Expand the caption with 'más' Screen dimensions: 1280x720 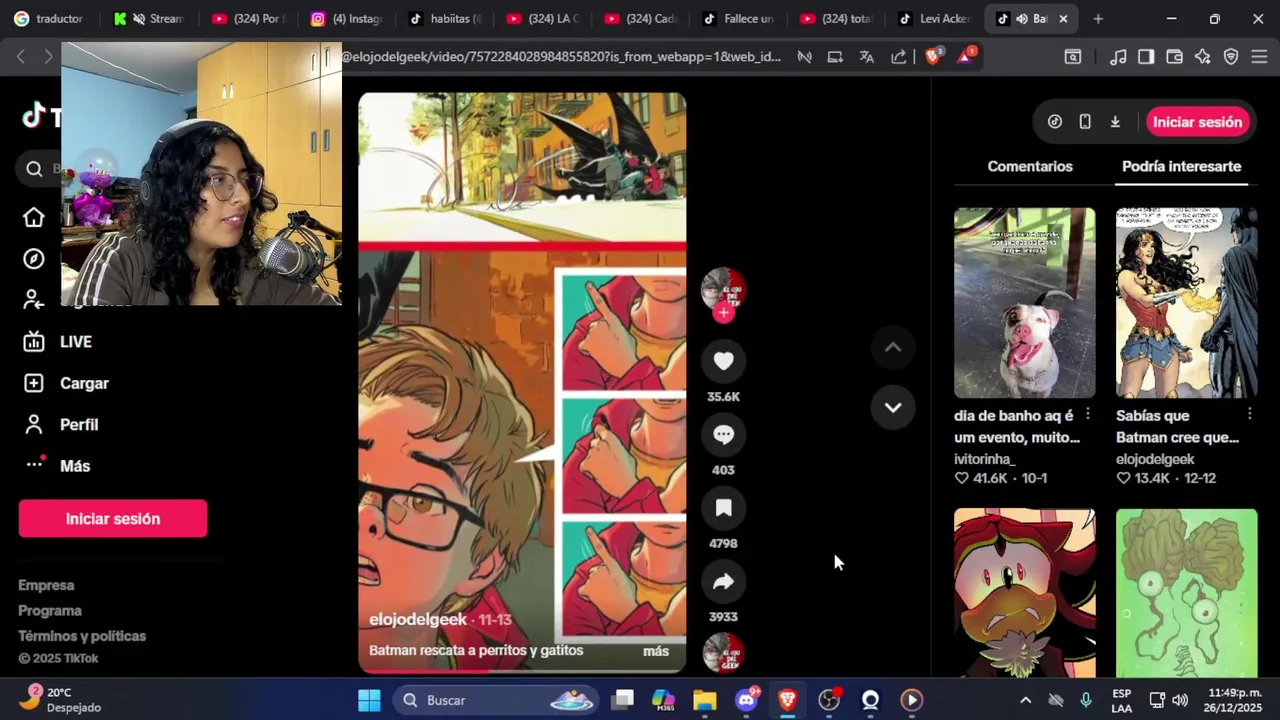[x=656, y=651]
